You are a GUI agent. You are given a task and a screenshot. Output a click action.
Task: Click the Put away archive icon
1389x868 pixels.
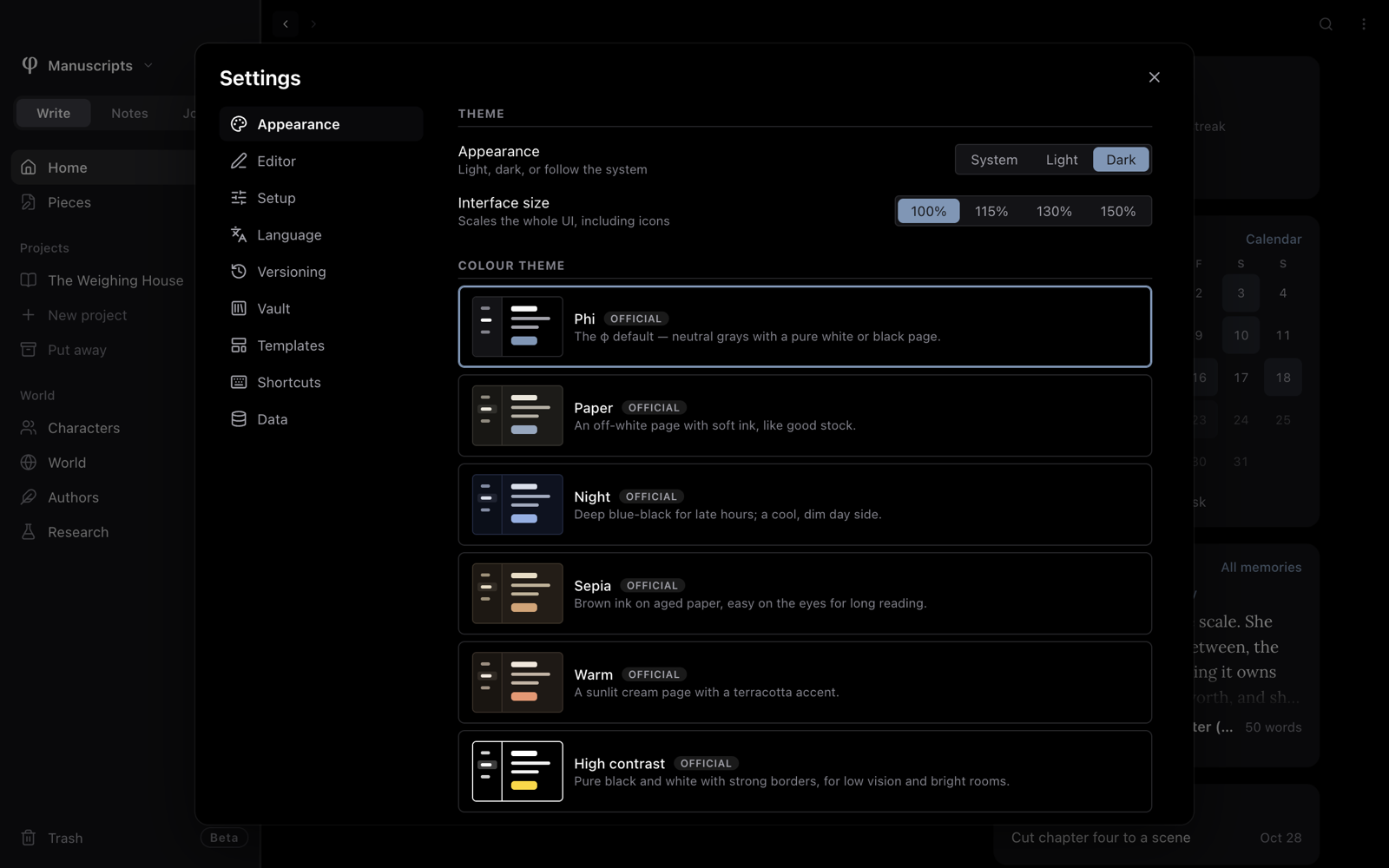pos(29,350)
